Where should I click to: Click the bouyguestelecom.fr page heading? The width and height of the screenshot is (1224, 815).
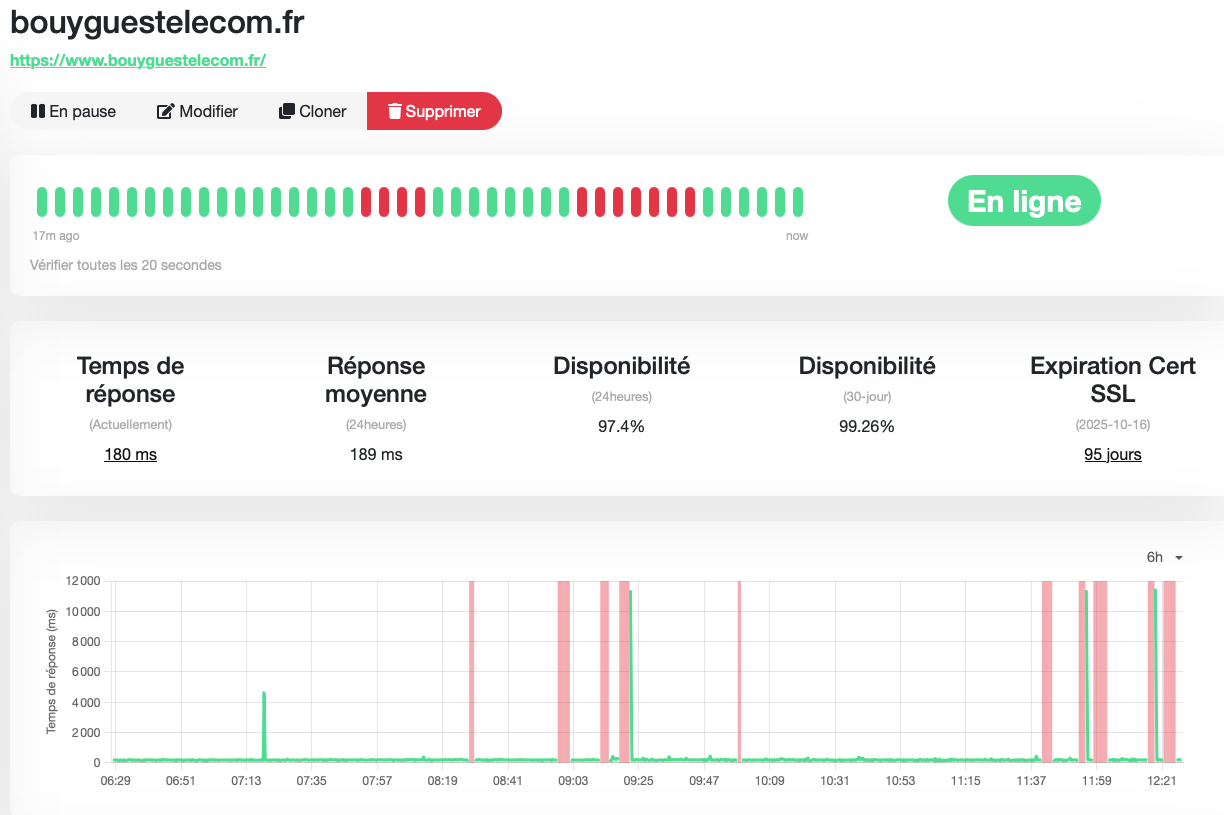click(157, 22)
